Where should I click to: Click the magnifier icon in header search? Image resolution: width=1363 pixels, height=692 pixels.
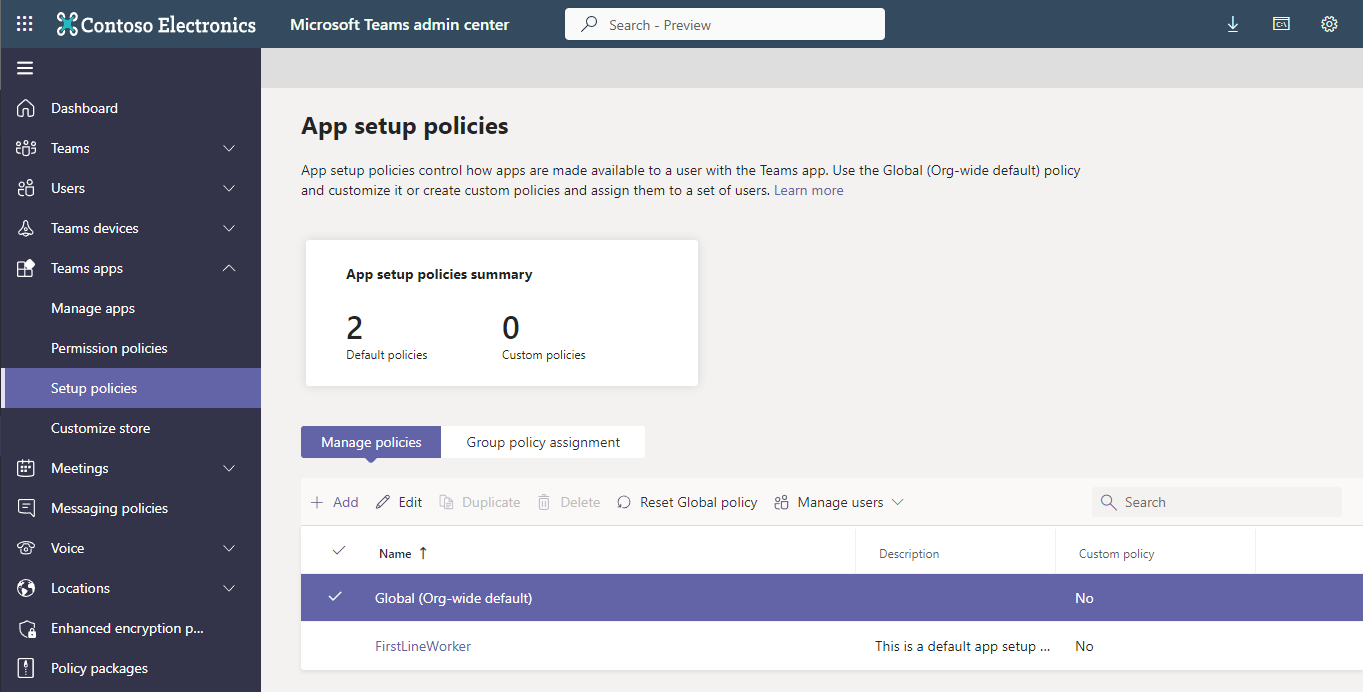coord(590,24)
